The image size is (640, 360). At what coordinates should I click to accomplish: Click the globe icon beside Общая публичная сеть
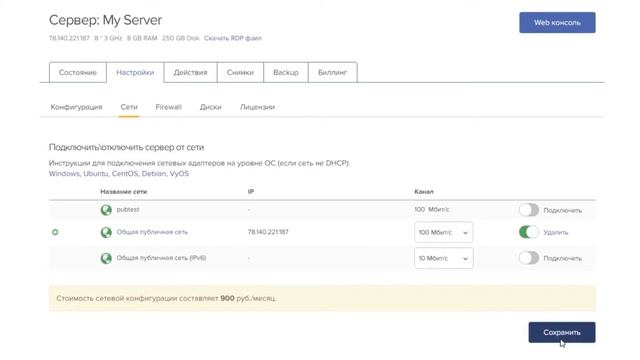106,232
